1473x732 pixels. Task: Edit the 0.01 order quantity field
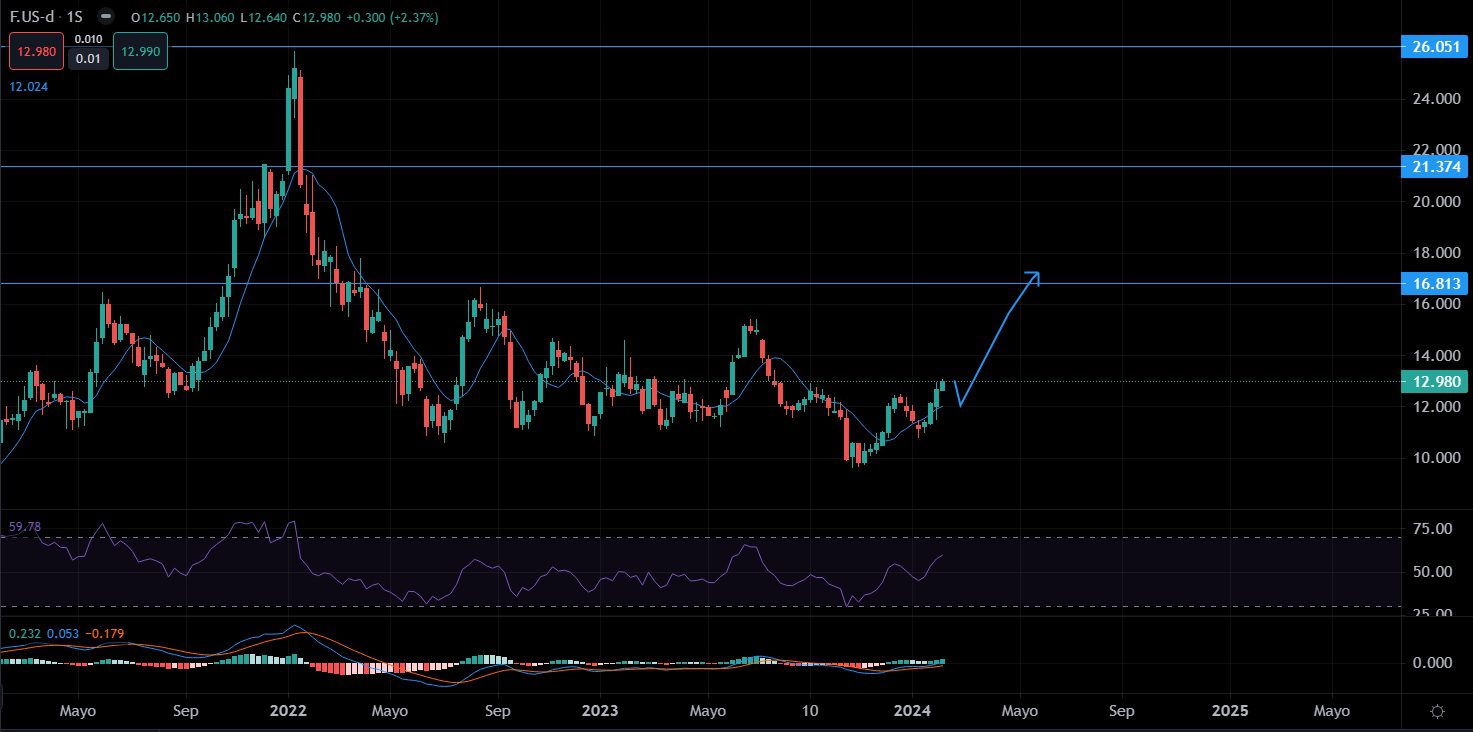coord(88,59)
